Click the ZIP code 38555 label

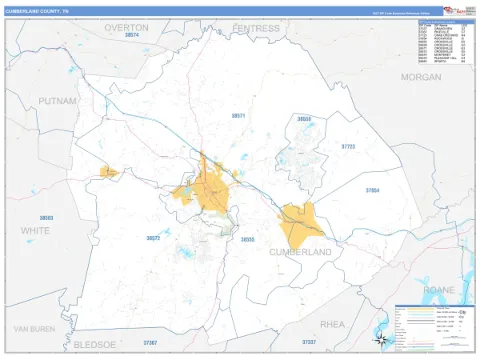point(248,239)
